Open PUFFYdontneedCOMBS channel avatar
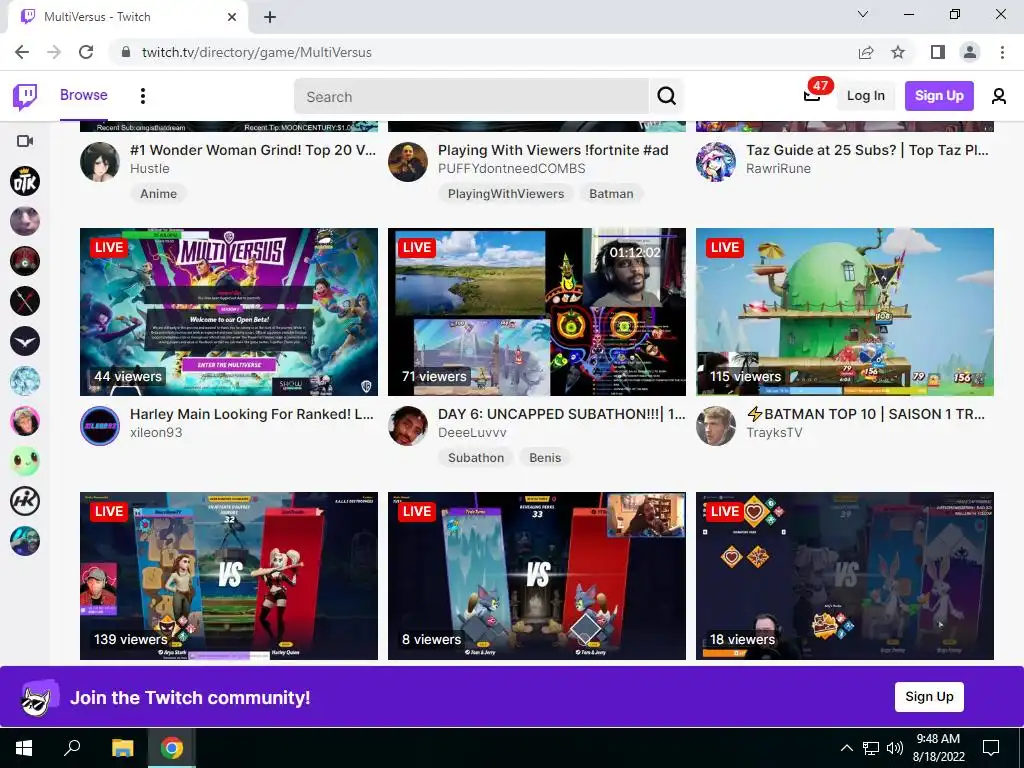Image resolution: width=1024 pixels, height=768 pixels. (x=408, y=161)
